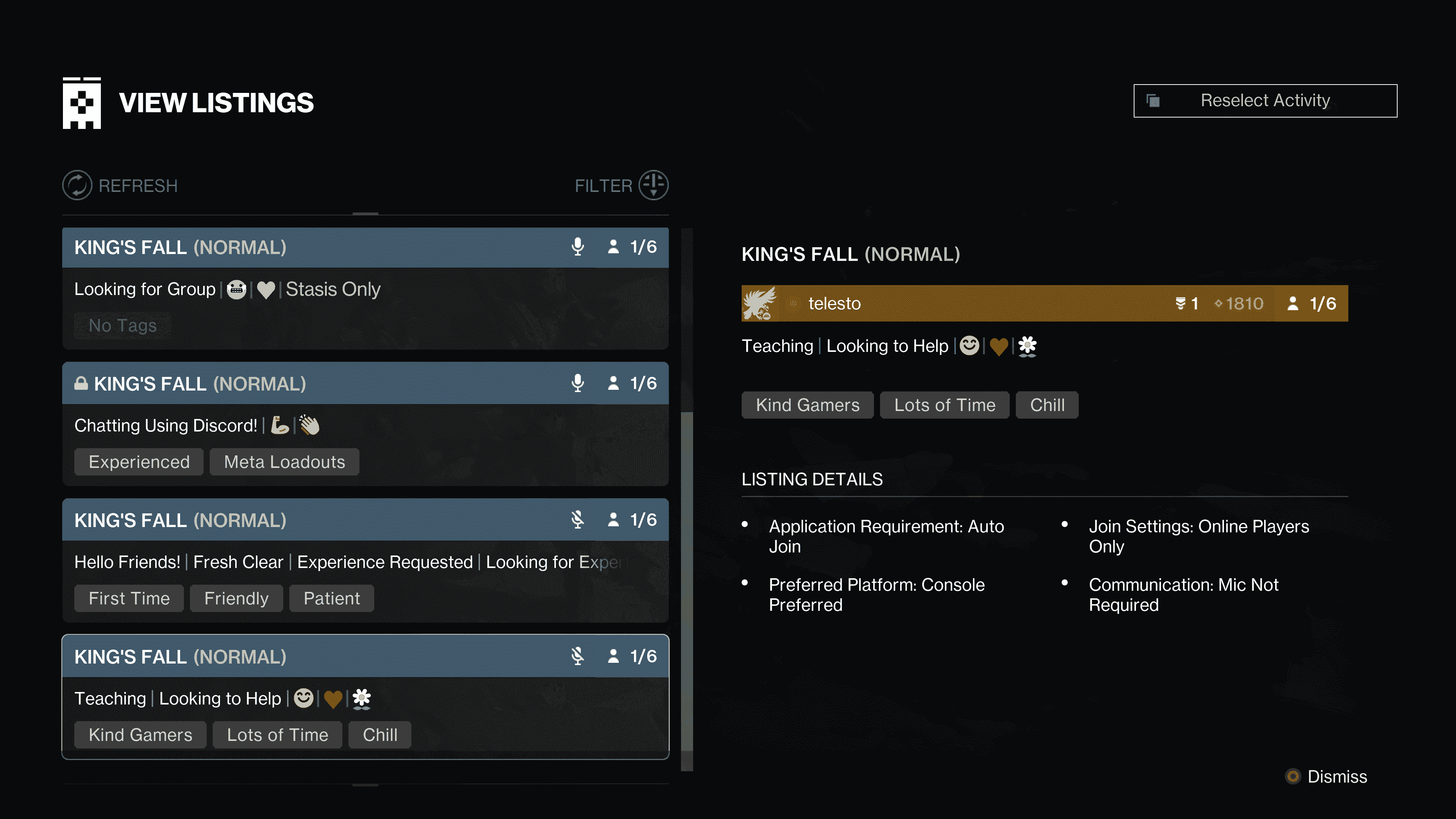
Task: Click 'Communication: Mic Not Required' detail
Action: coord(1183,595)
